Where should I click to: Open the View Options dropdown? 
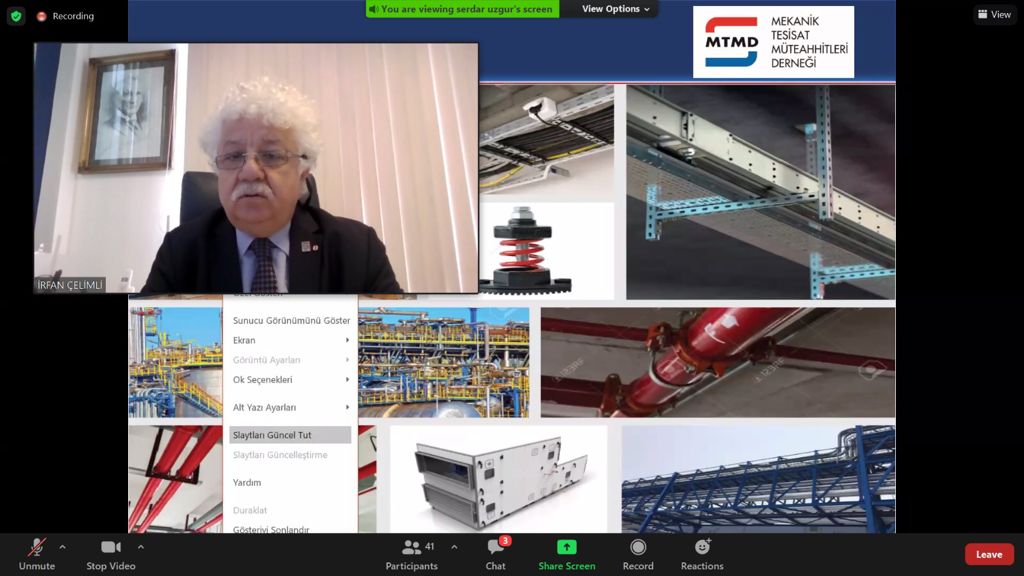[x=616, y=9]
